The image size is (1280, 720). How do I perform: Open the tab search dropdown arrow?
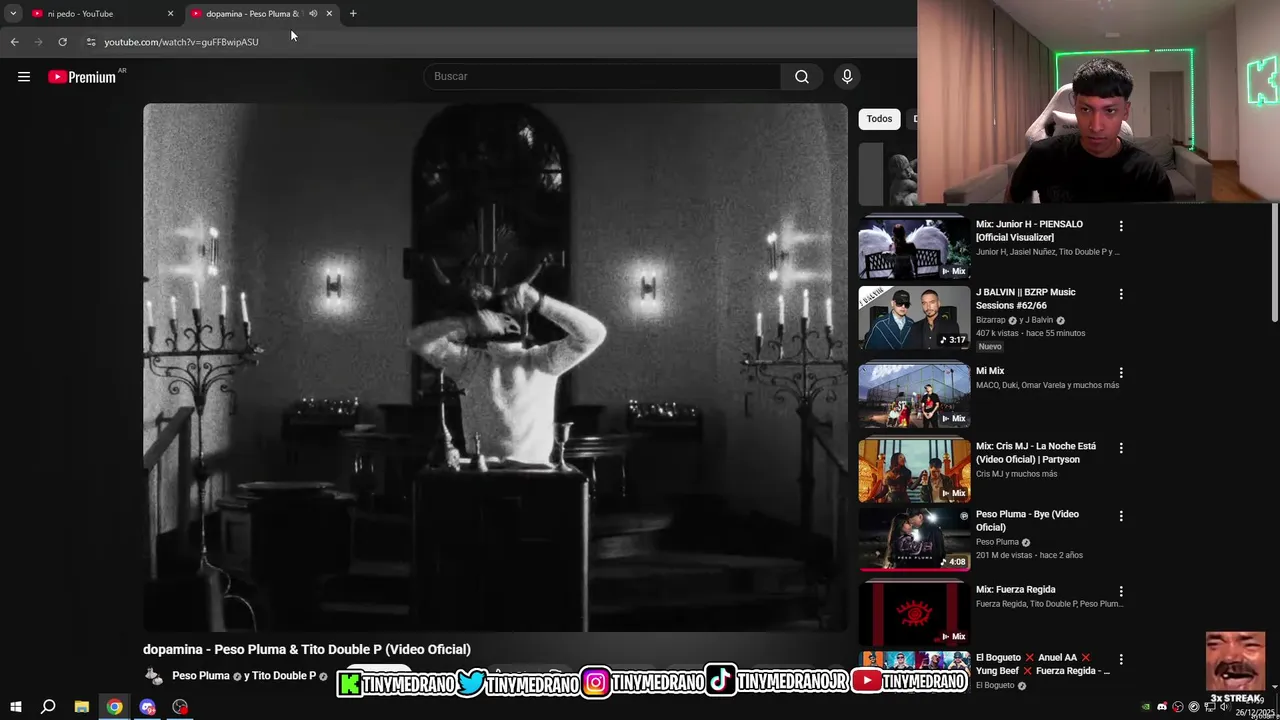pyautogui.click(x=13, y=14)
